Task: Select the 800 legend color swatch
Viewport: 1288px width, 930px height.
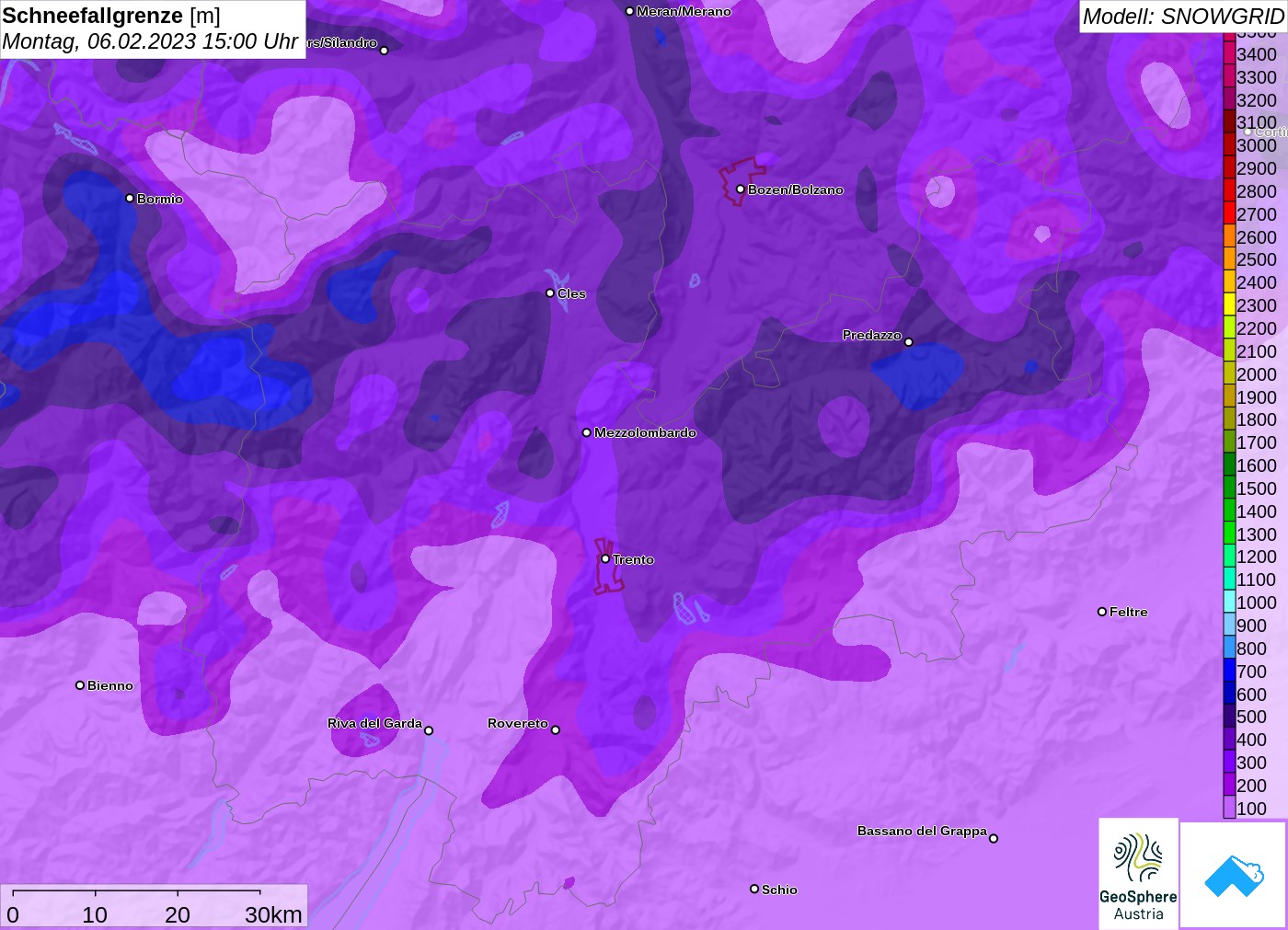Action: (x=1229, y=648)
